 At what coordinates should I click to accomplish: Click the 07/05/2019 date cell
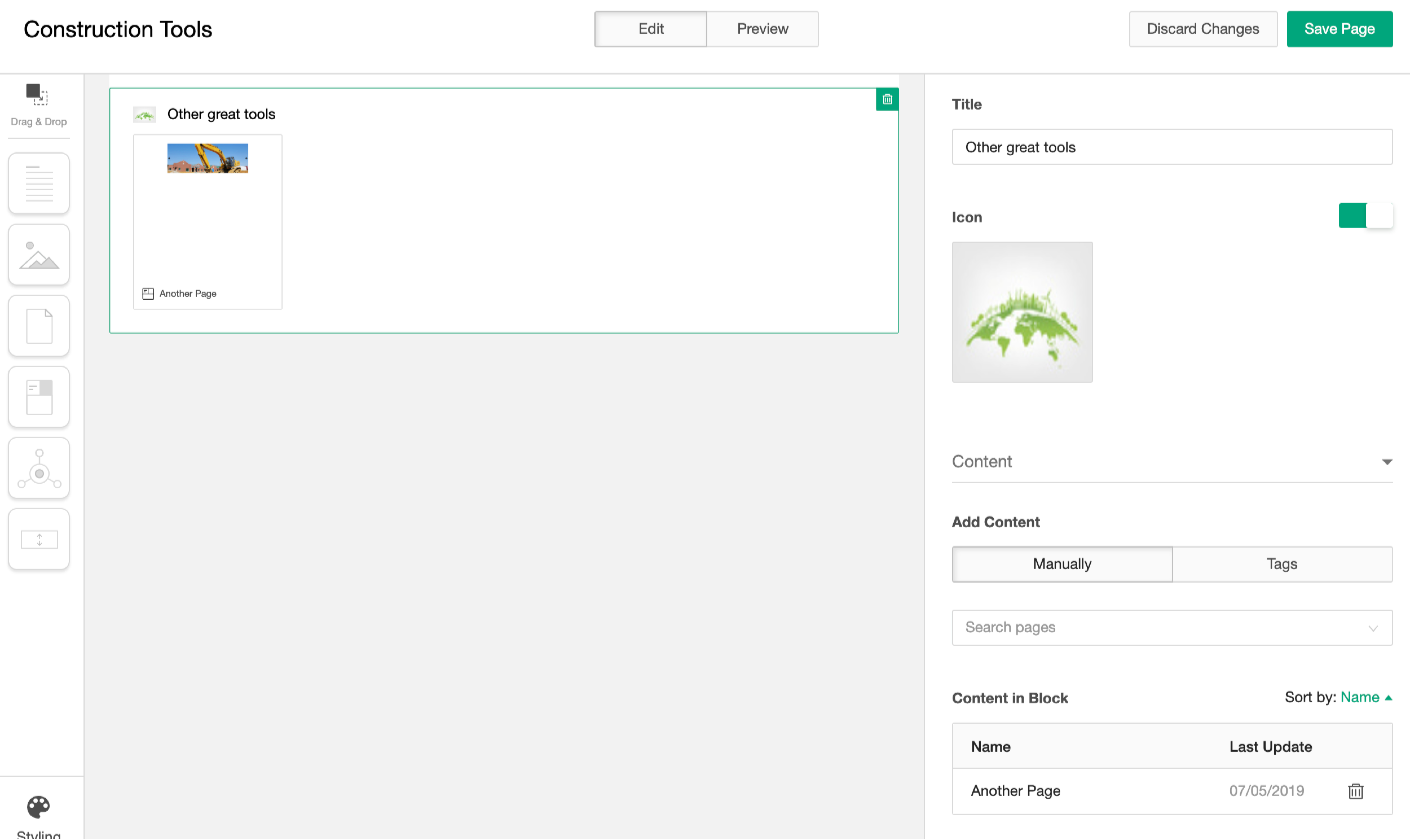point(1267,791)
